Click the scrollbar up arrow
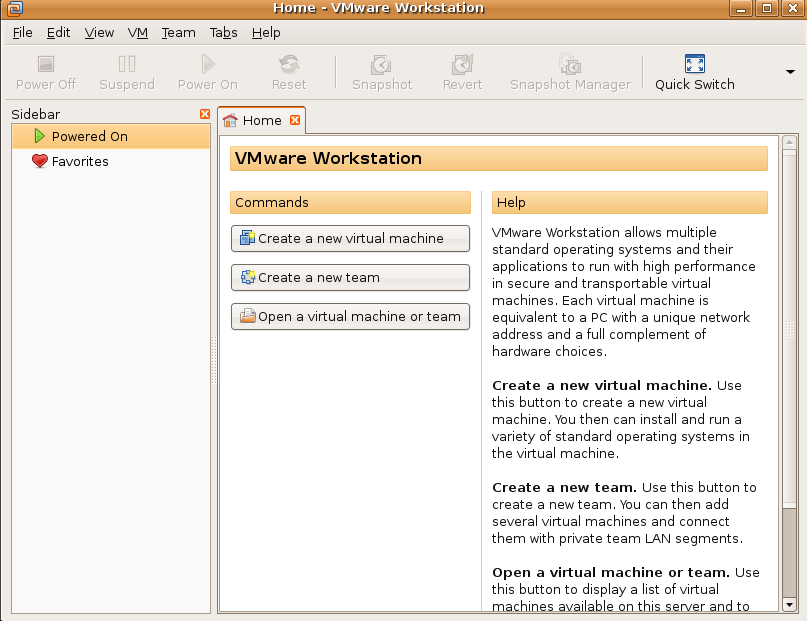The height and width of the screenshot is (621, 807). pos(789,142)
